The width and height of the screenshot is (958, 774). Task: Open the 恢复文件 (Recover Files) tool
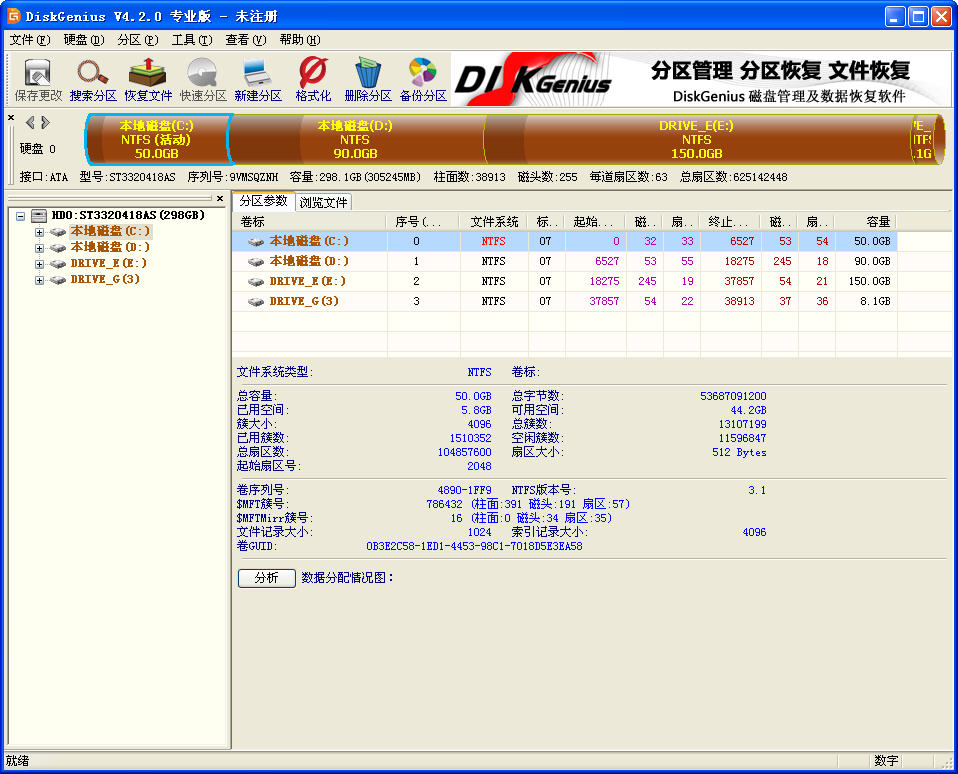click(148, 79)
